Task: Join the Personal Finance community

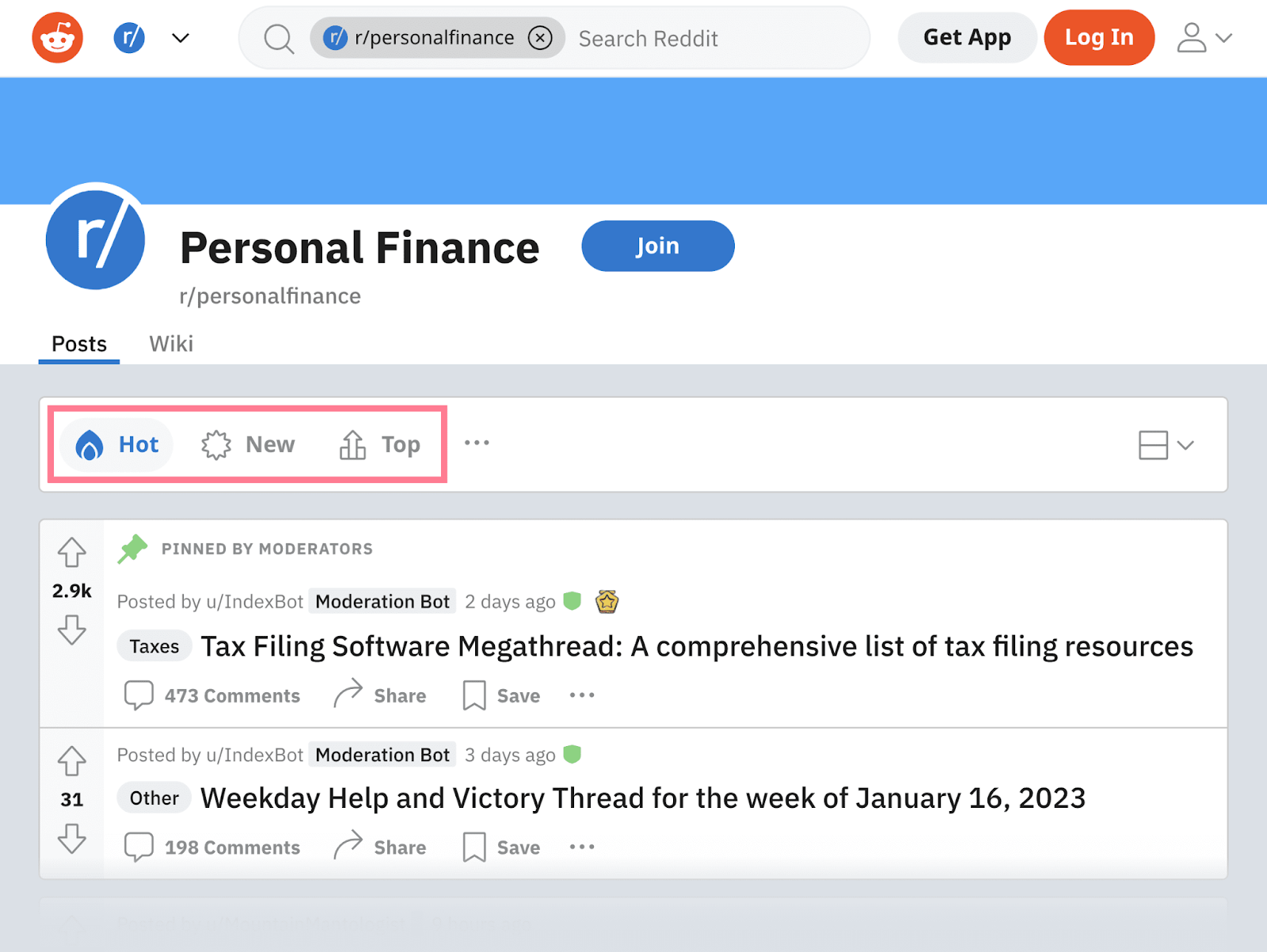Action: 657,246
